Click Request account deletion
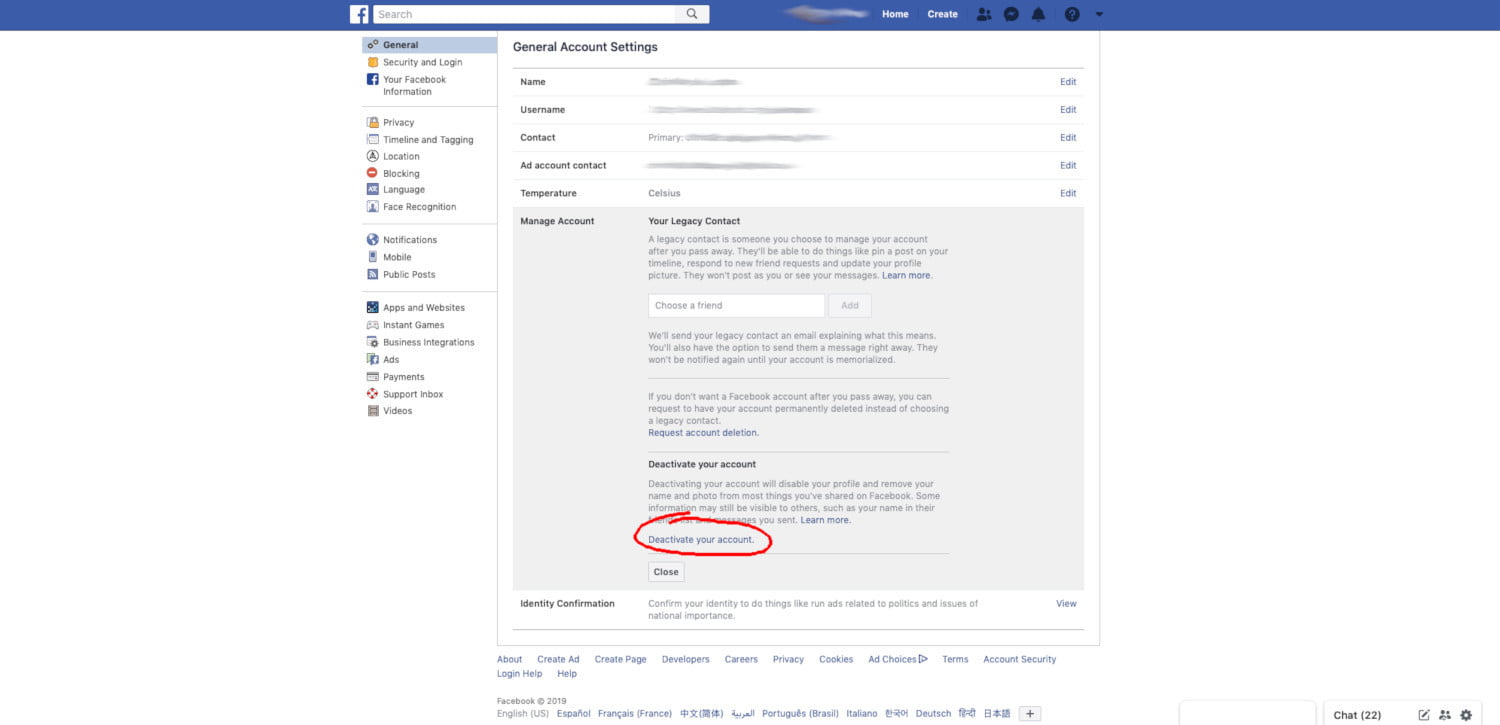Screen dimensions: 1500x725 tap(703, 432)
